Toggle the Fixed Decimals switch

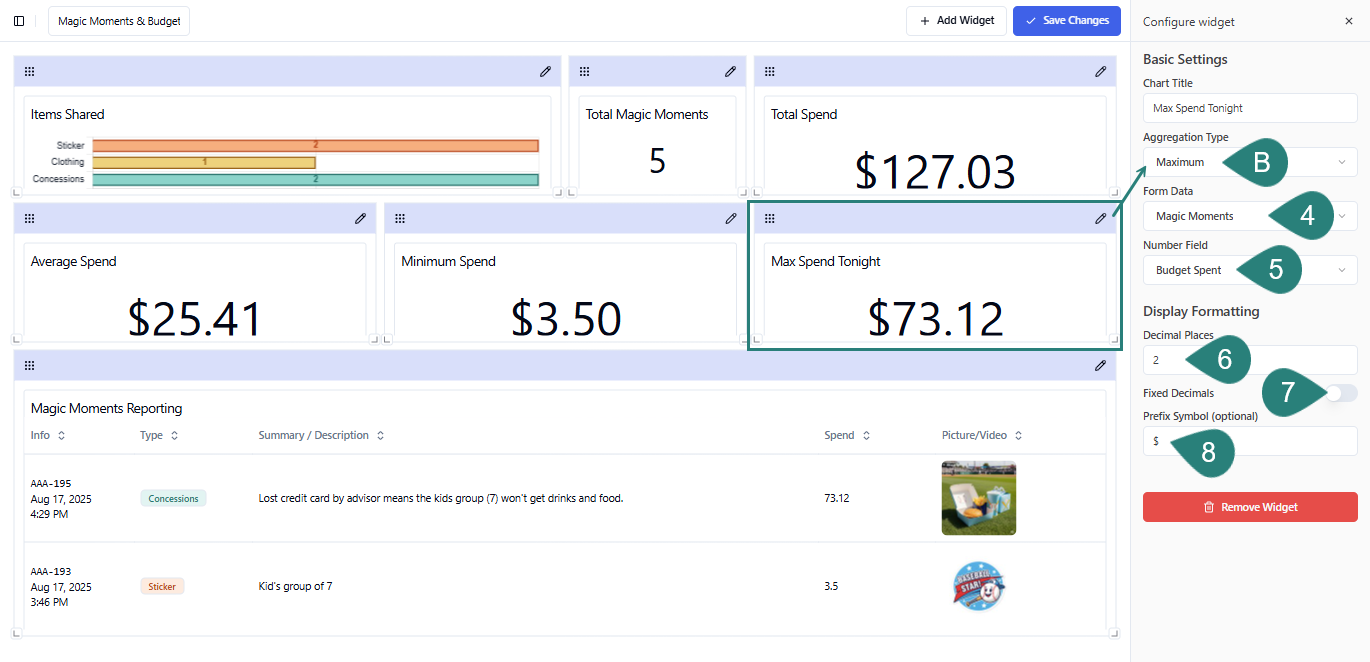pyautogui.click(x=1341, y=393)
